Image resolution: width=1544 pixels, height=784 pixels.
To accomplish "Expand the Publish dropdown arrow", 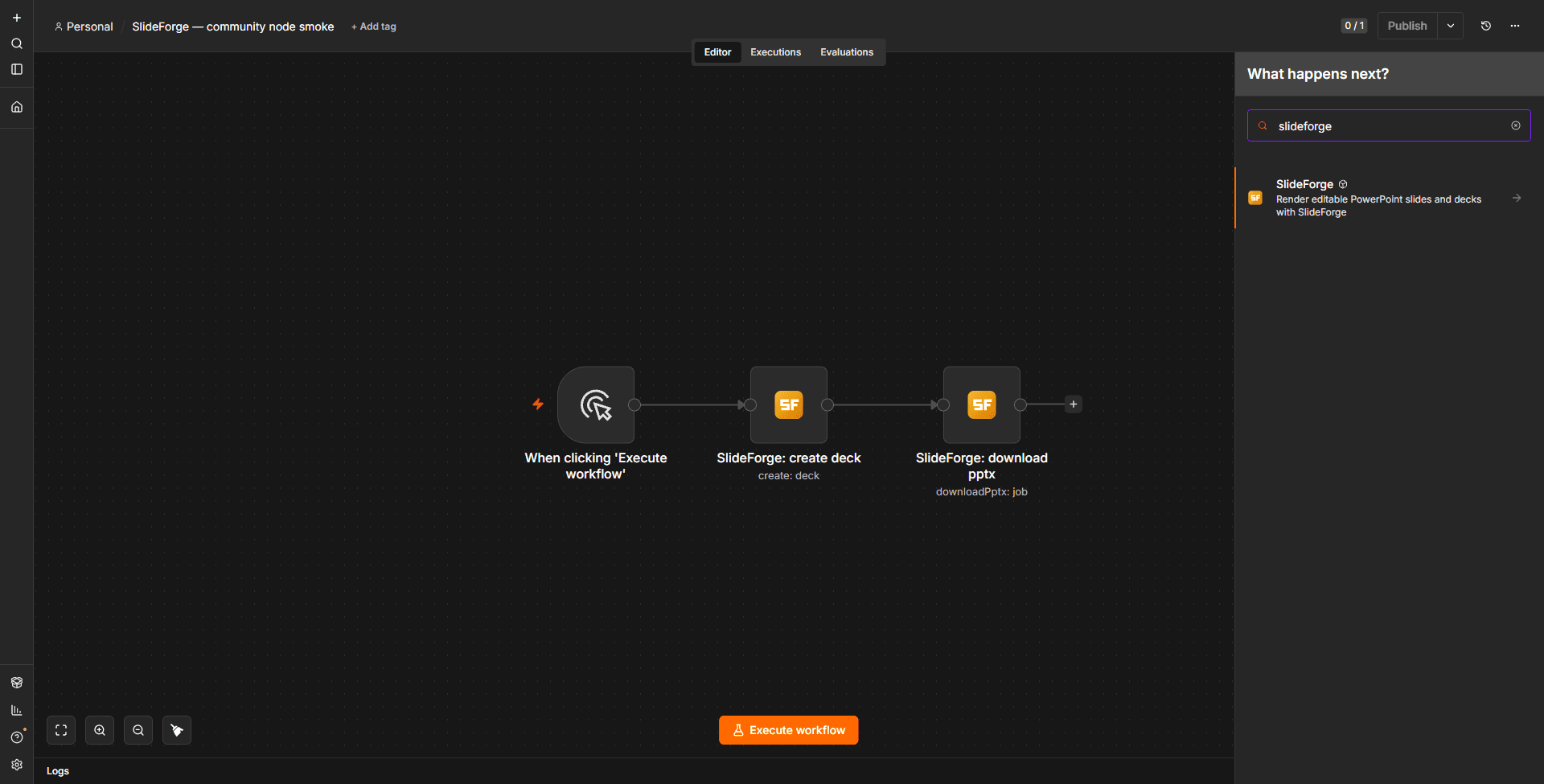I will 1451,26.
